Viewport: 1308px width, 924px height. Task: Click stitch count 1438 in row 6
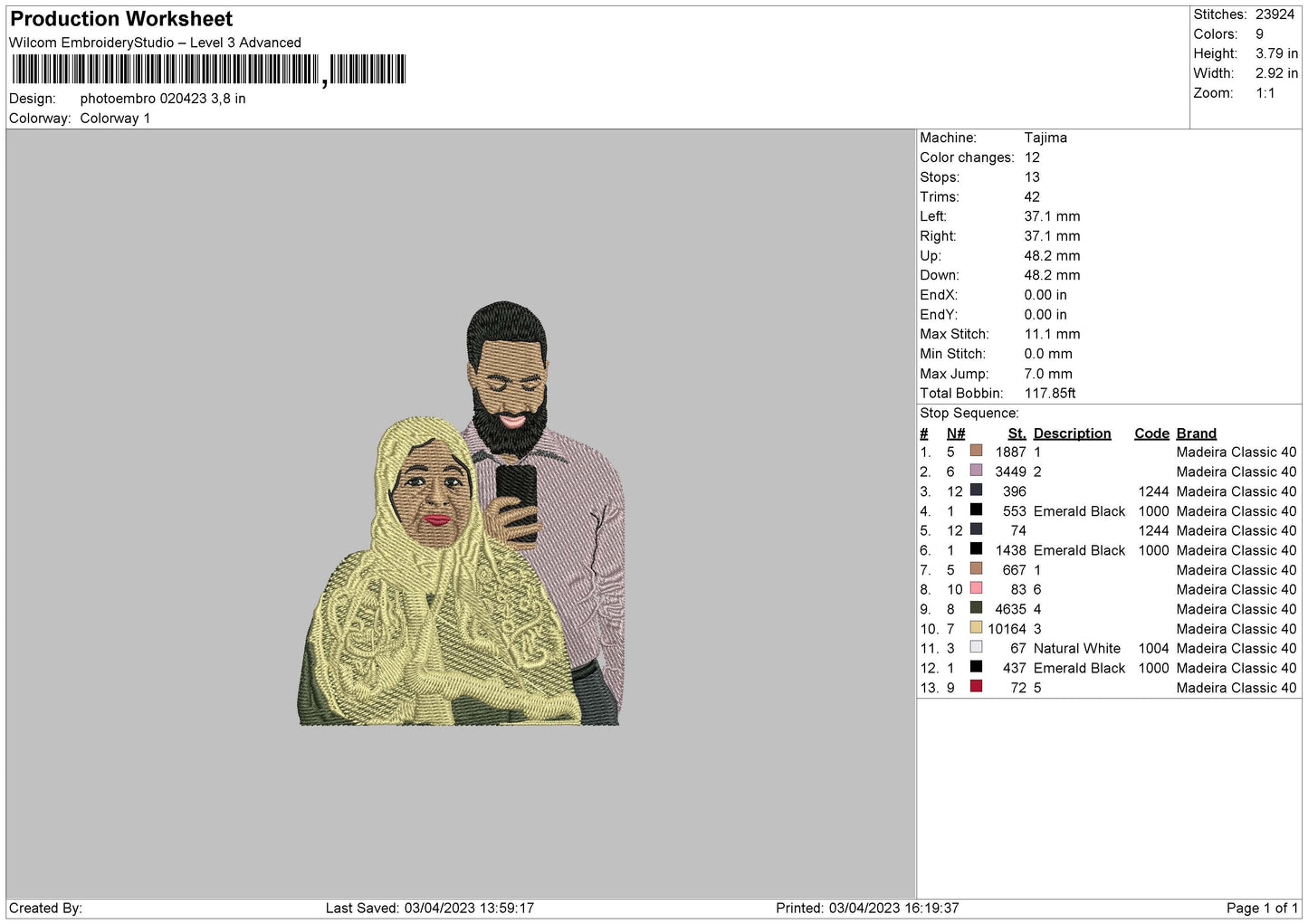[x=1011, y=551]
